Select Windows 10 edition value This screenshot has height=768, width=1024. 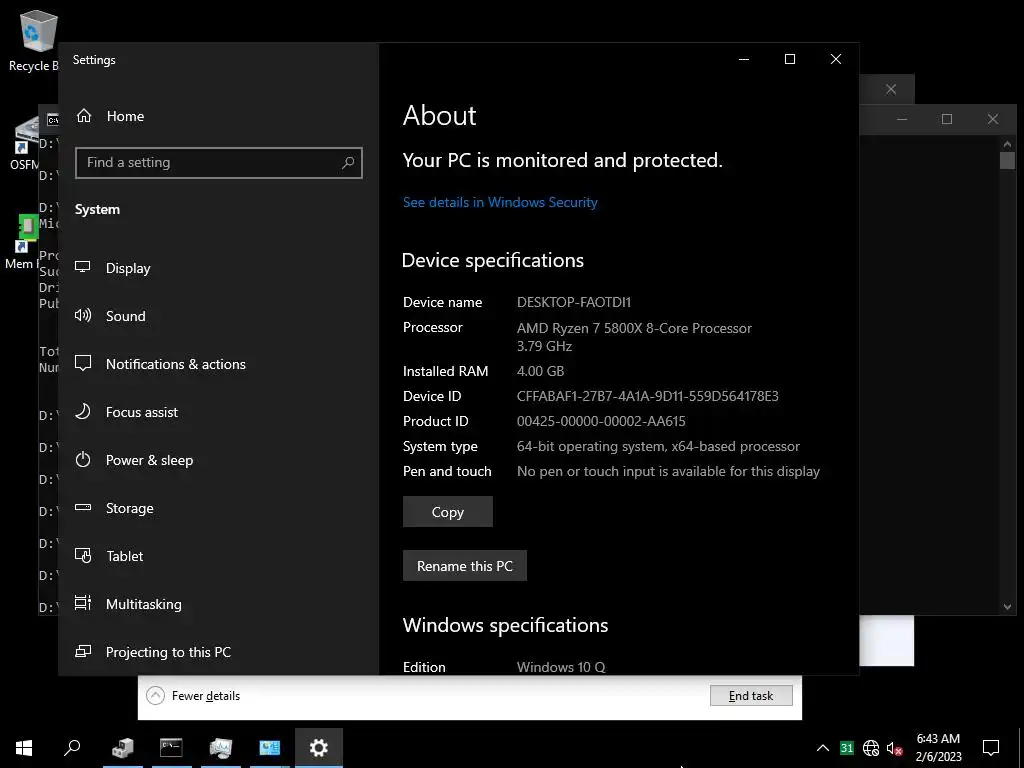coord(561,667)
